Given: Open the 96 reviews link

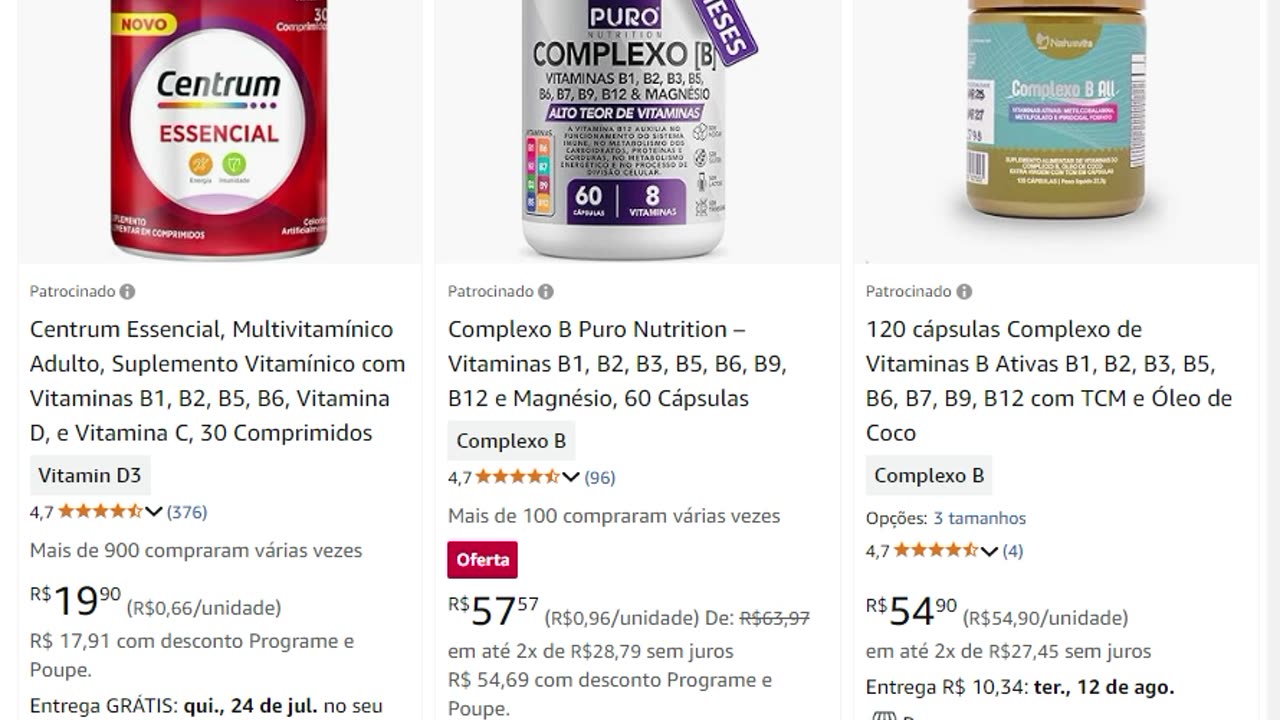Looking at the screenshot, I should (x=600, y=477).
